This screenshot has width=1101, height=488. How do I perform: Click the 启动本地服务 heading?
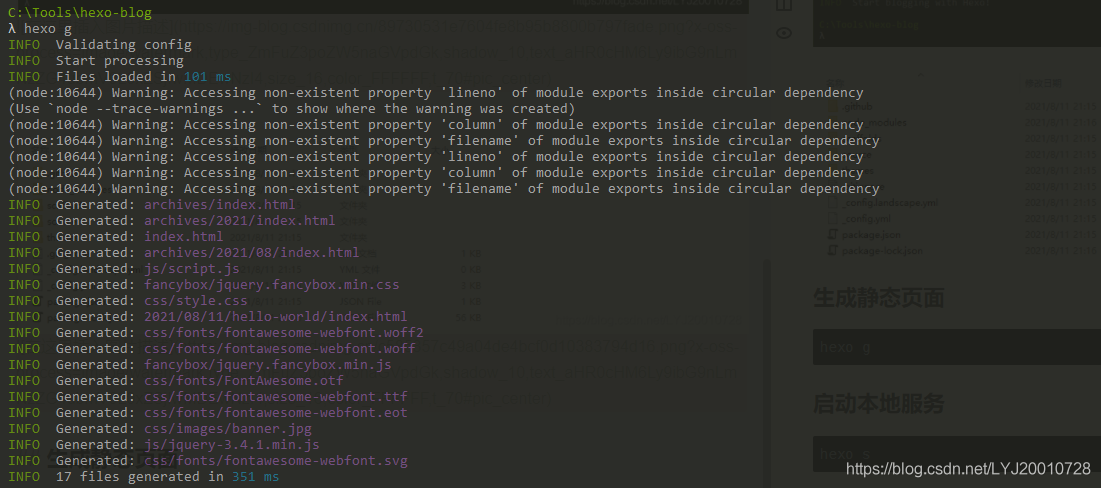(x=878, y=404)
